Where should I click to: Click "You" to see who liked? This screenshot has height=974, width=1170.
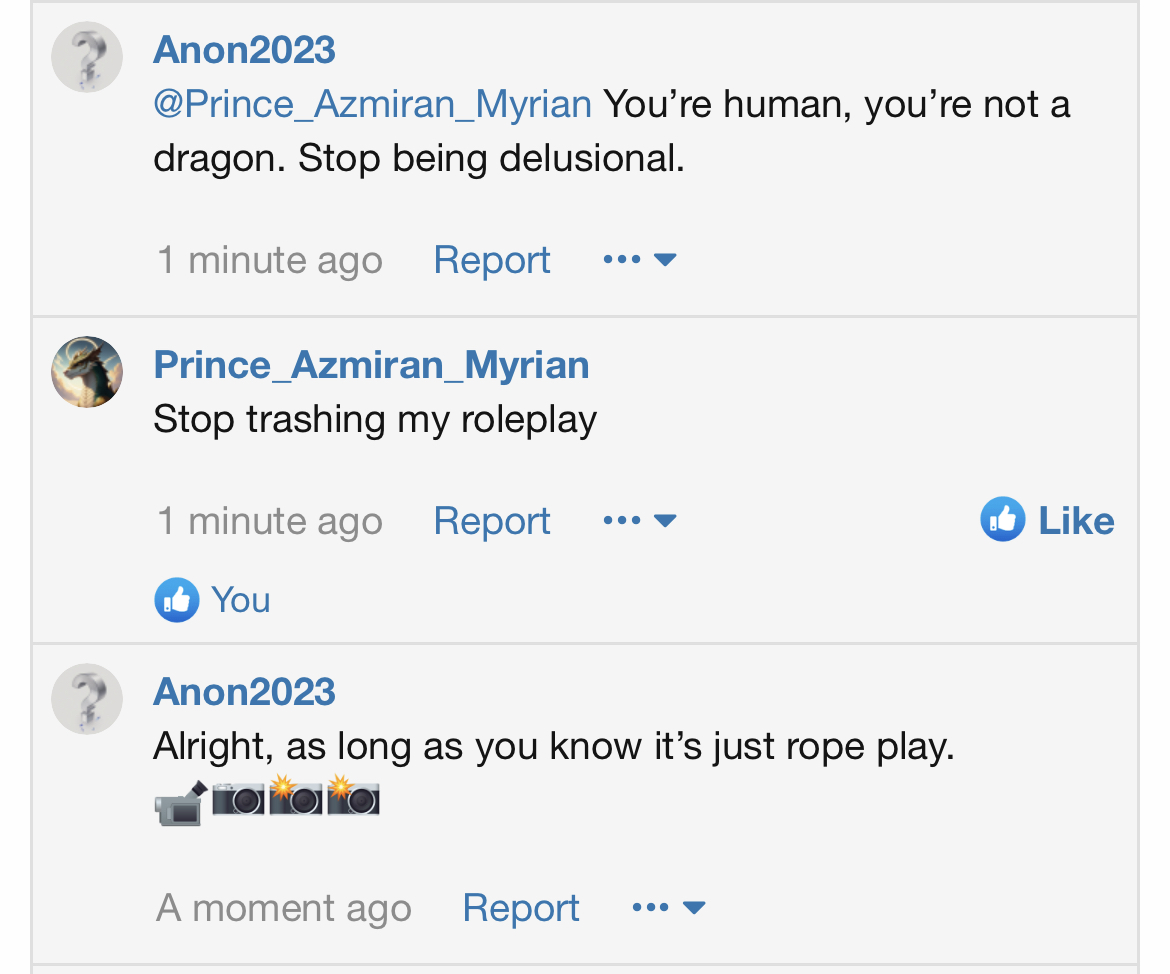click(x=240, y=600)
